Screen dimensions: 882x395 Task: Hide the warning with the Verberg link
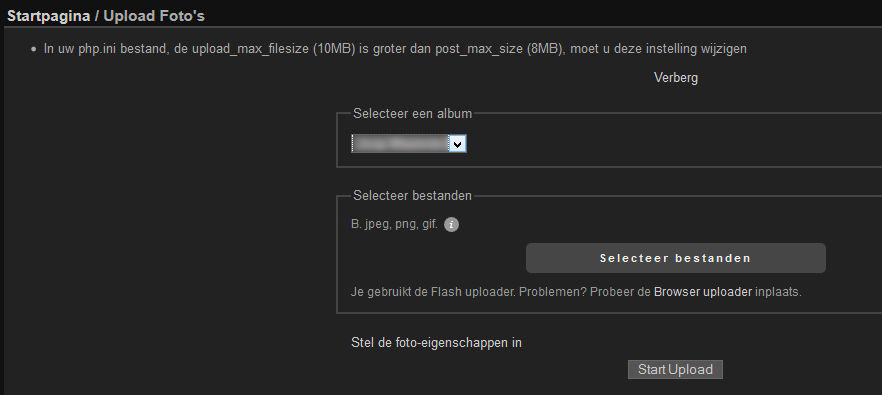676,78
